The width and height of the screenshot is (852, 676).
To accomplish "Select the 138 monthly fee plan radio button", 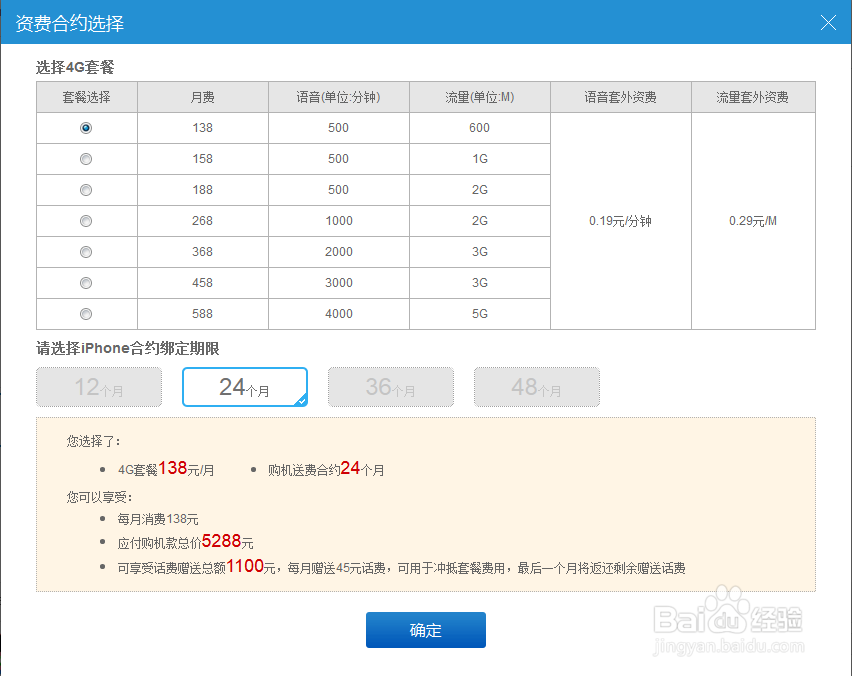I will pyautogui.click(x=85, y=128).
